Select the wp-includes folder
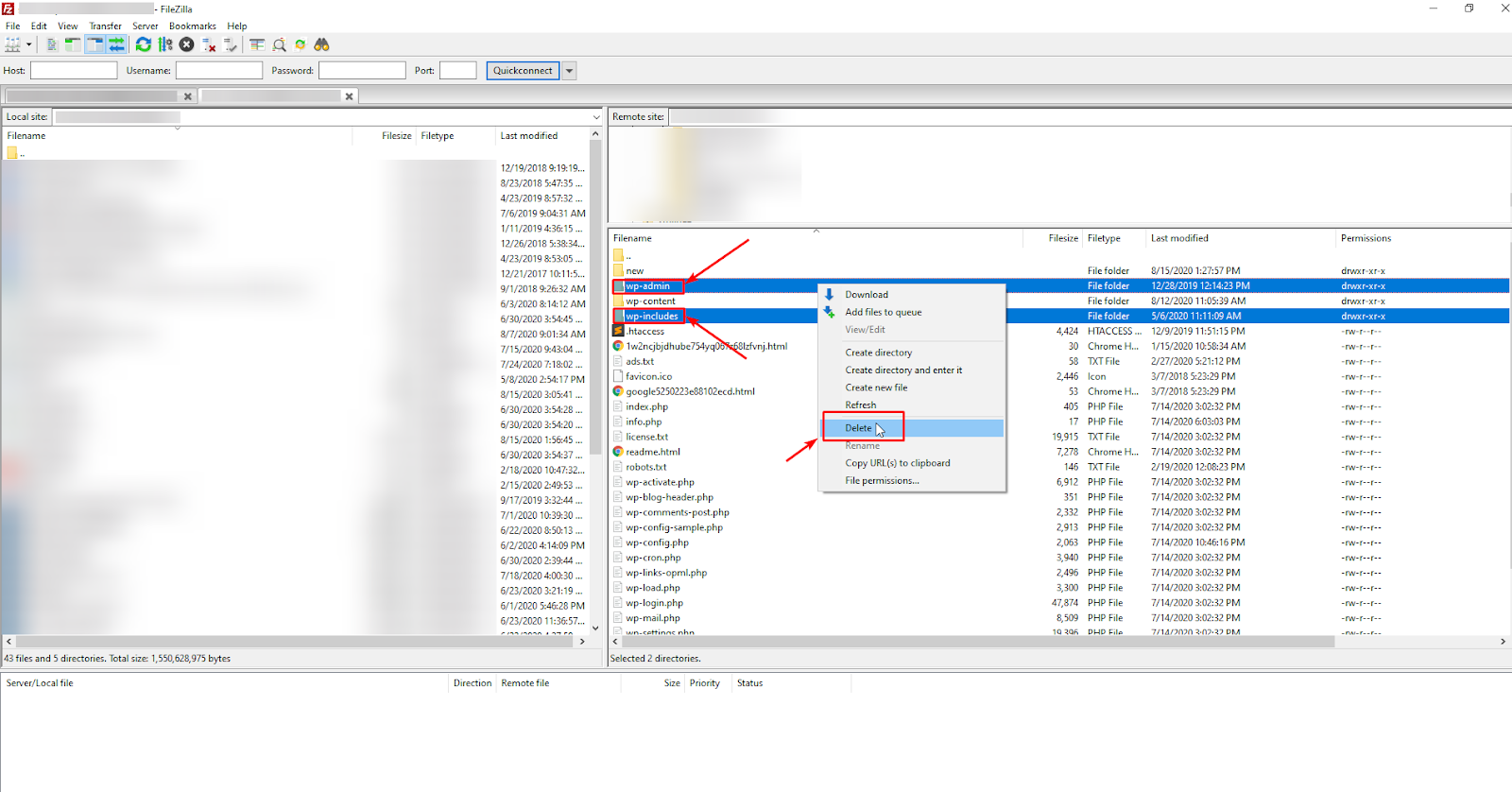The image size is (1512, 792). pos(651,316)
